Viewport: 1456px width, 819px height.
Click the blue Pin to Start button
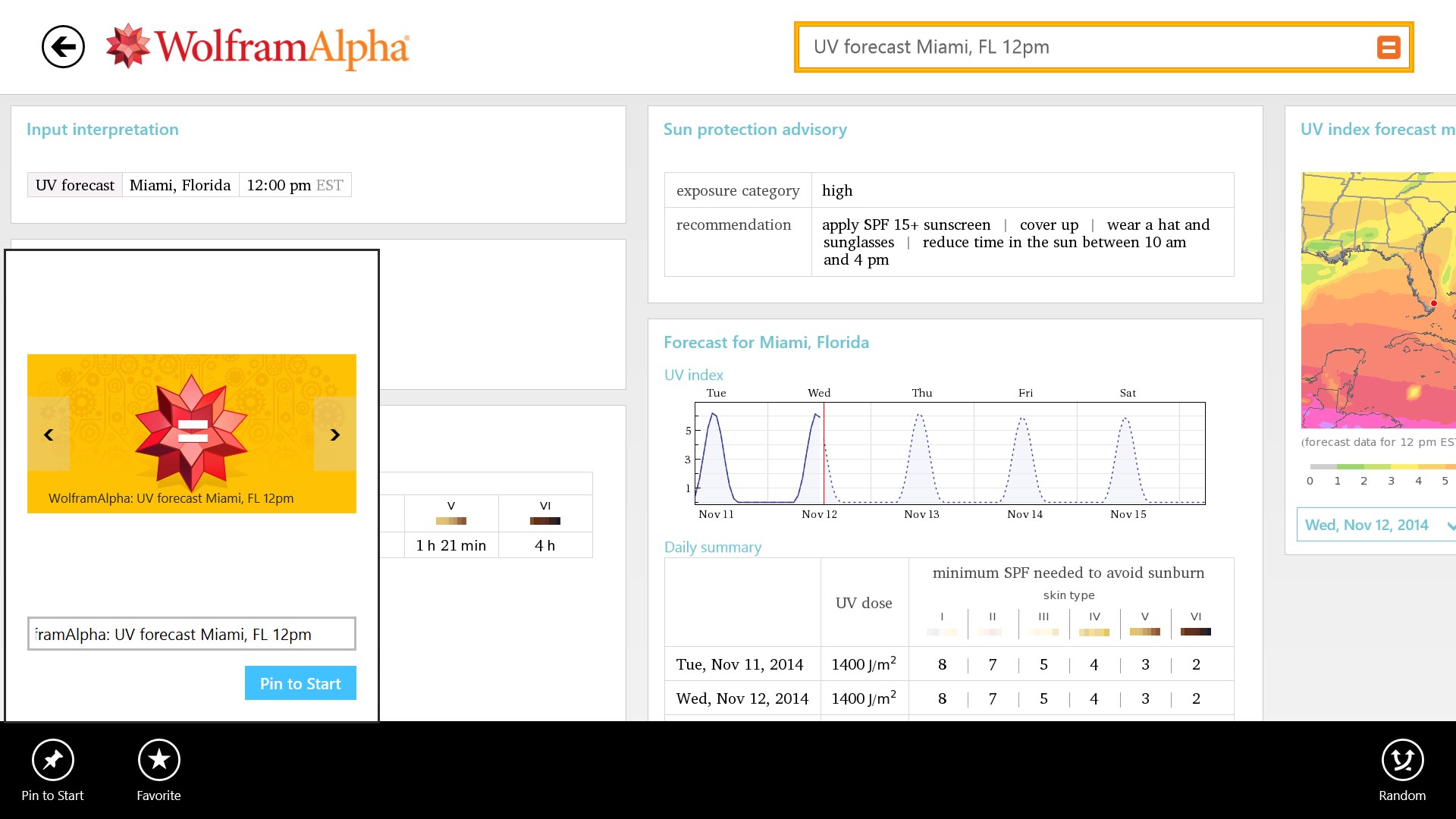coord(300,683)
